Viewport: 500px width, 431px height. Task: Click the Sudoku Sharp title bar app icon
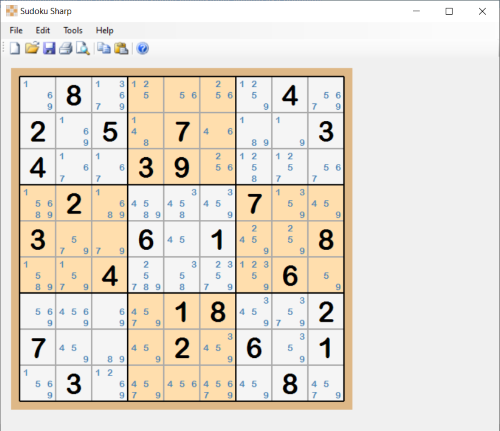pos(12,11)
